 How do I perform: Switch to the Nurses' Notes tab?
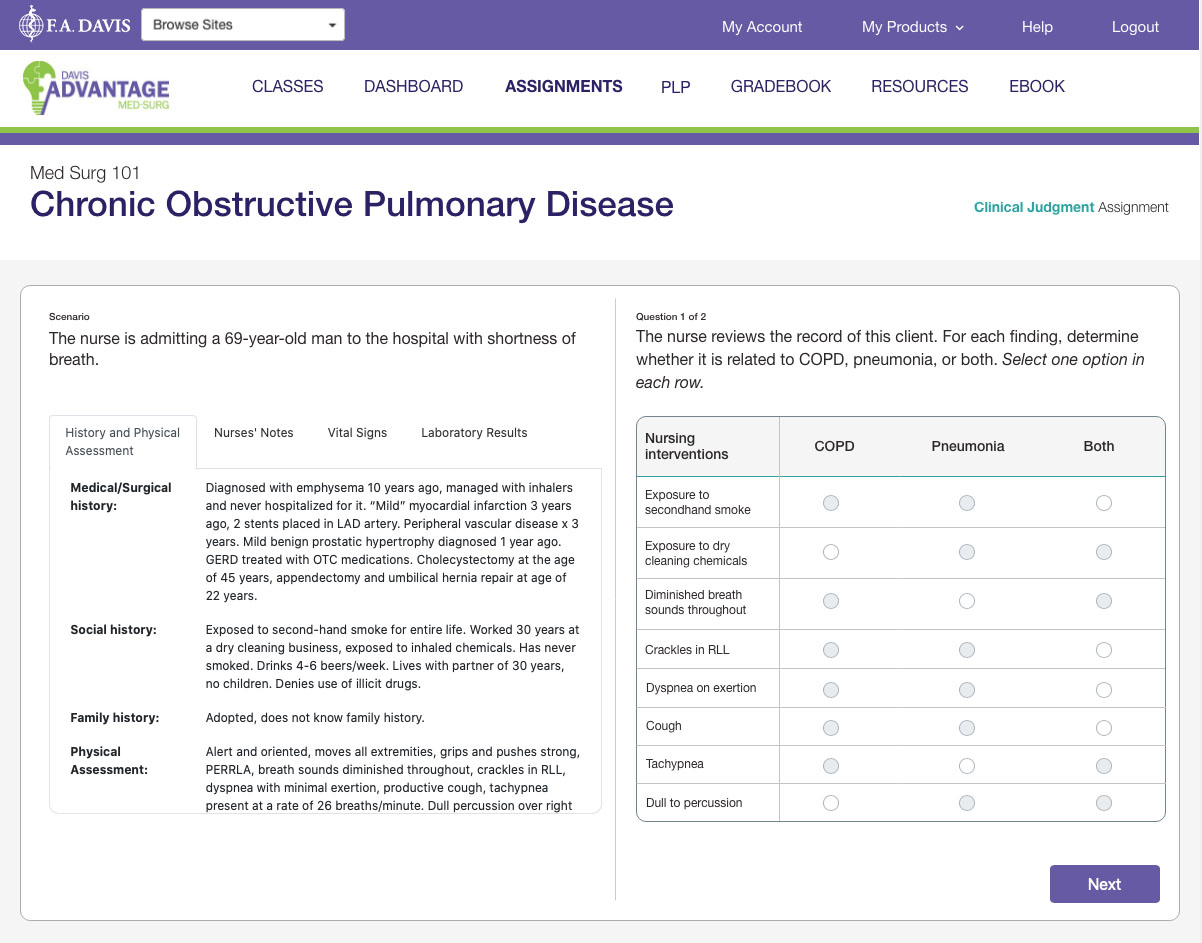click(x=254, y=433)
